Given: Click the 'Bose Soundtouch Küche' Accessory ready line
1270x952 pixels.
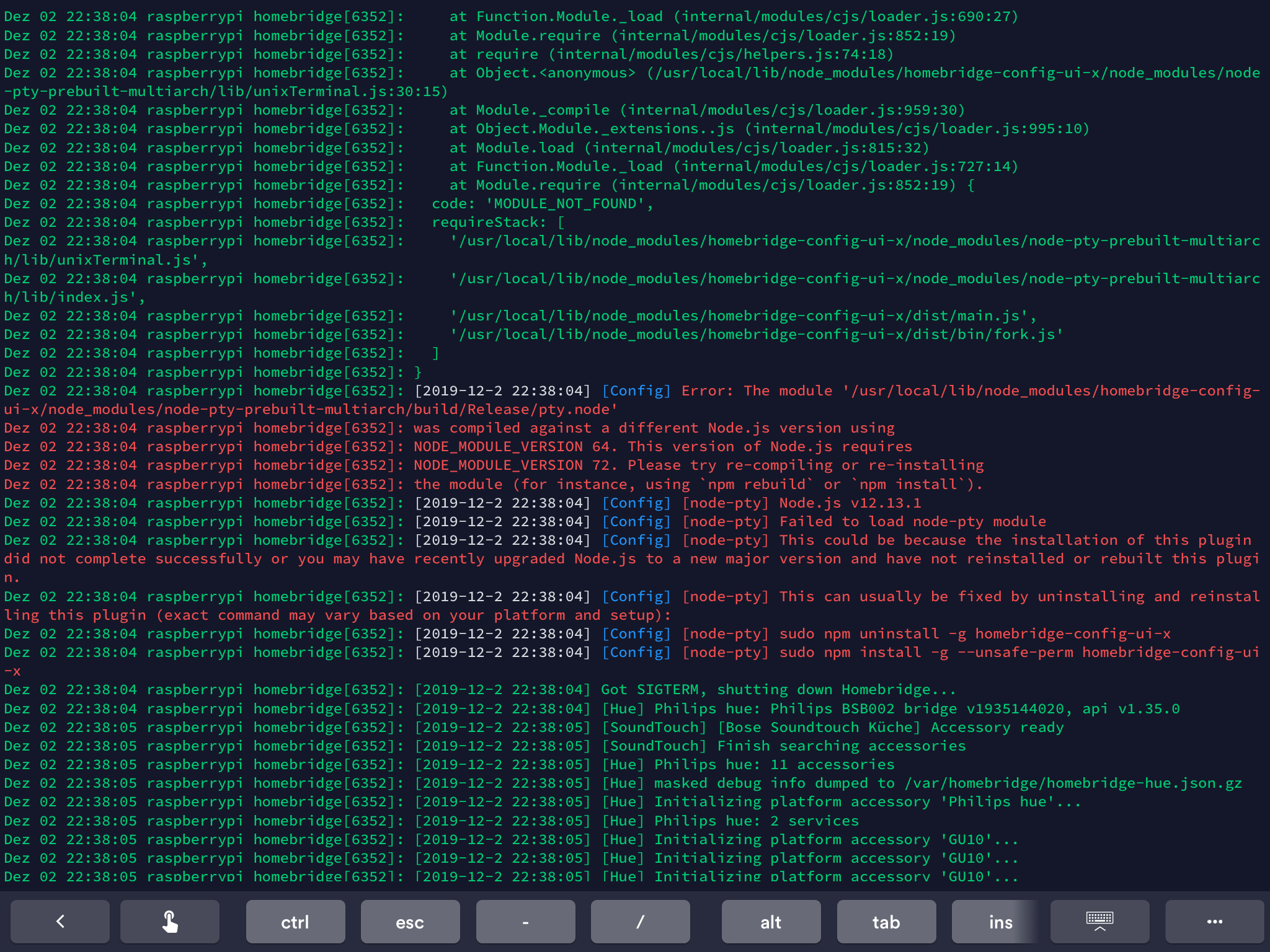Looking at the screenshot, I should pyautogui.click(x=890, y=727).
